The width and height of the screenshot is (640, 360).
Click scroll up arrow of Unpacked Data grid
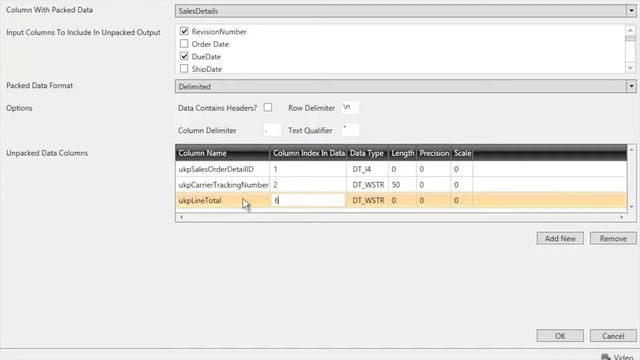(x=631, y=150)
